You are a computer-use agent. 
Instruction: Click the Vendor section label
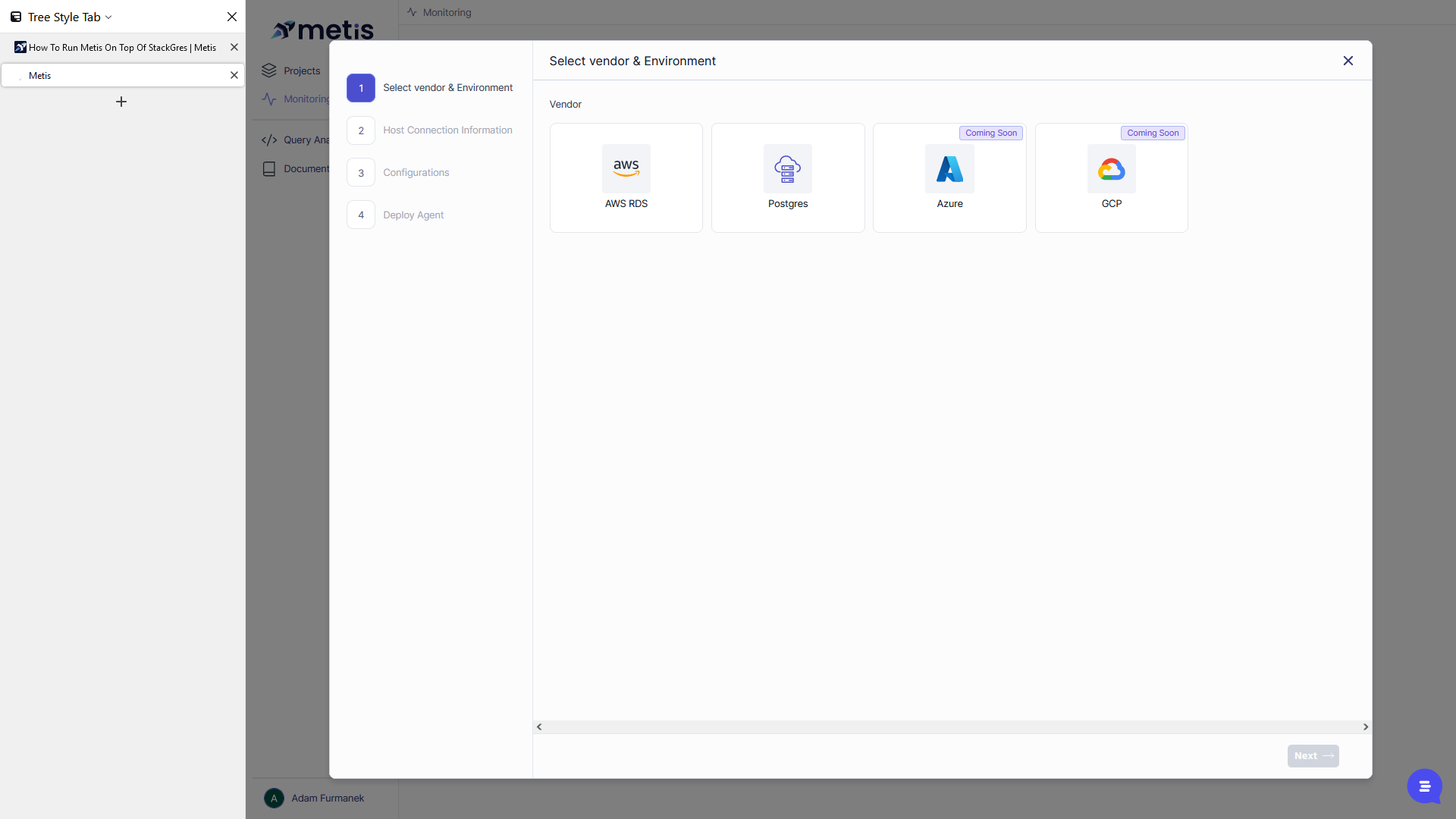(x=566, y=104)
